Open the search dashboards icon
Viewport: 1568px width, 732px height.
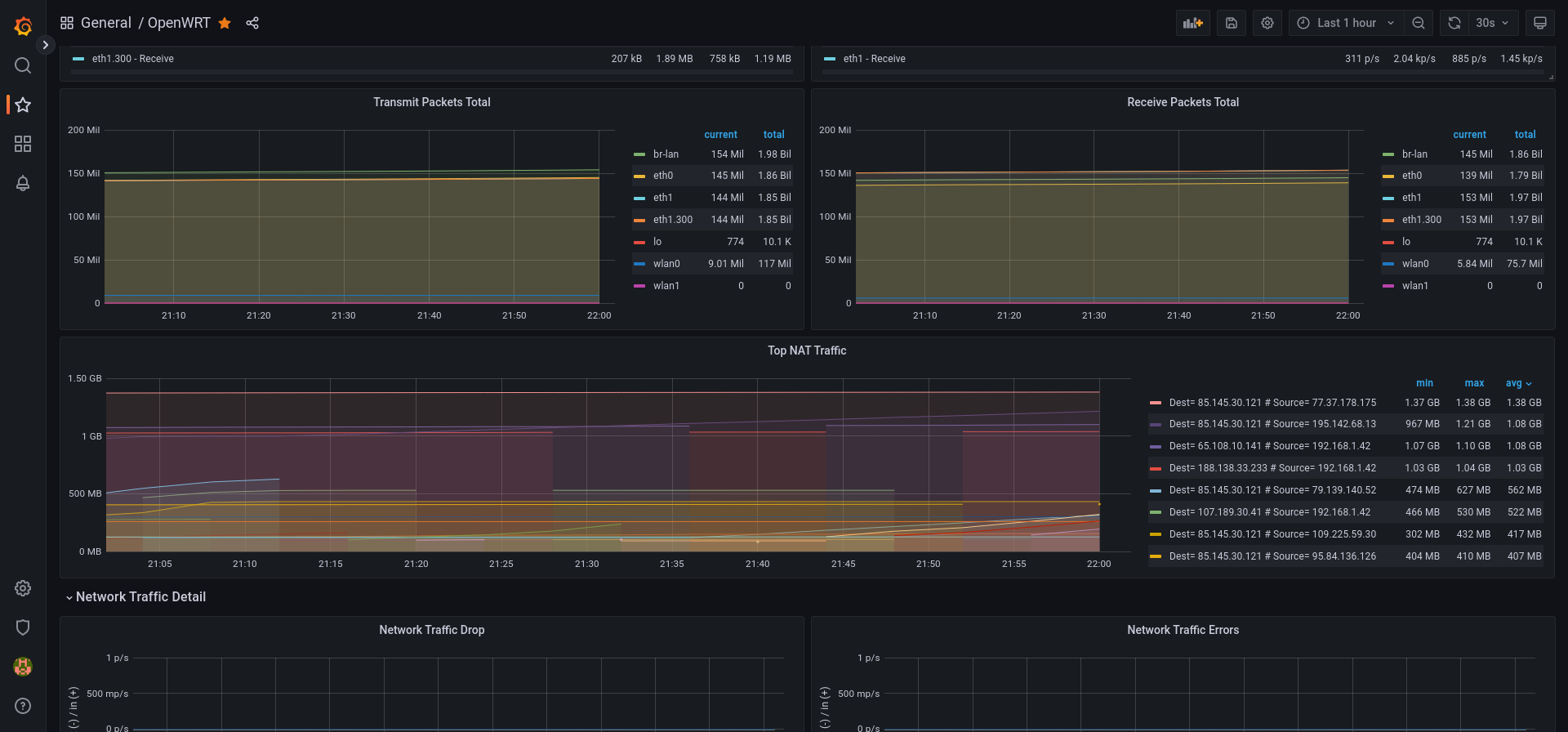(x=23, y=65)
